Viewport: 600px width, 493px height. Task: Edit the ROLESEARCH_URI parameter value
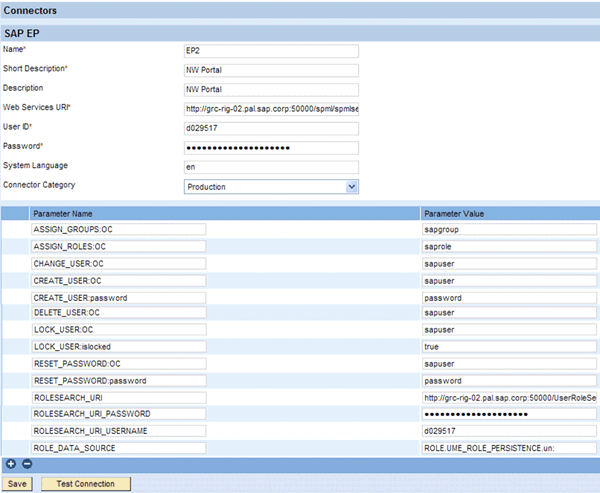click(509, 397)
